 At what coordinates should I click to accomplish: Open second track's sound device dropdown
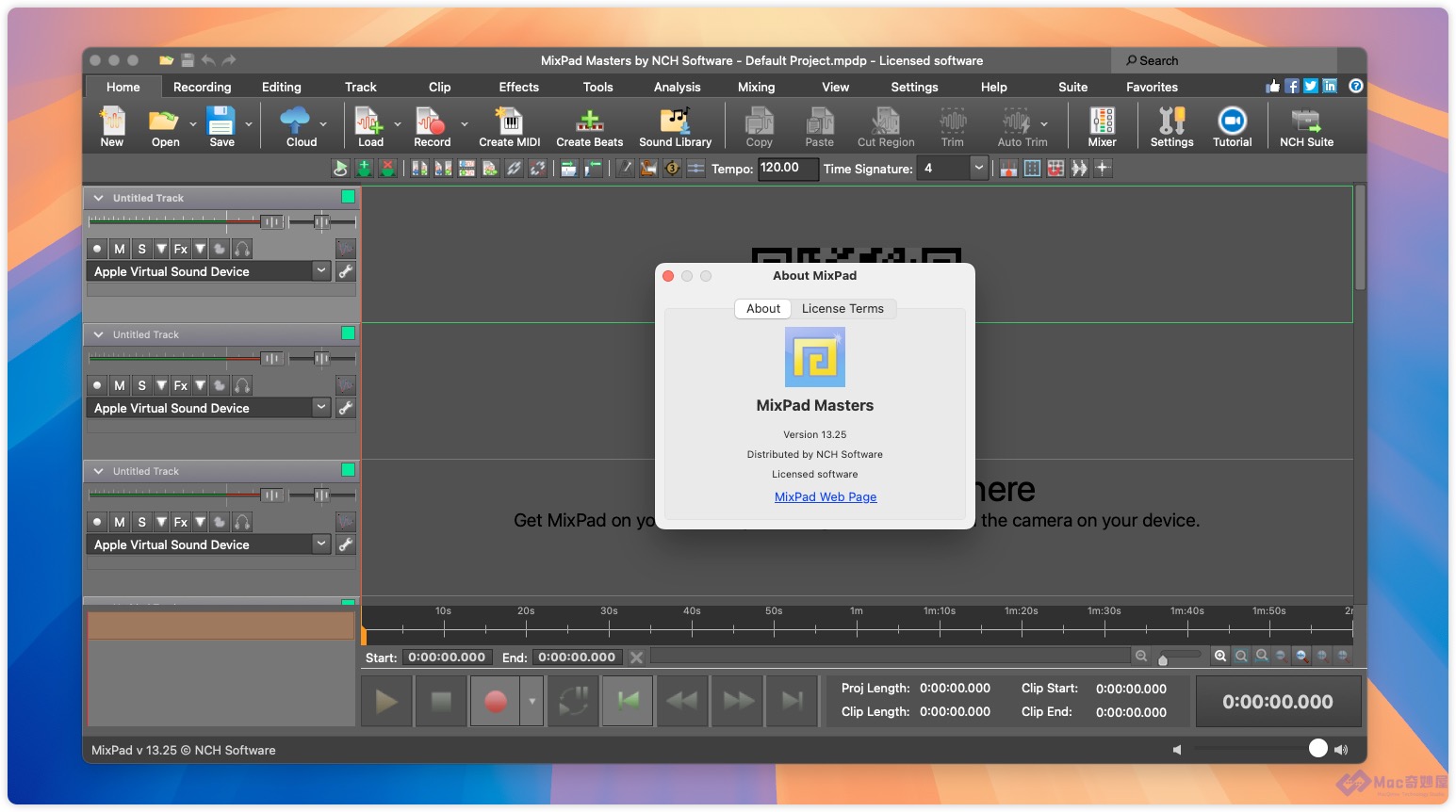[x=321, y=408]
